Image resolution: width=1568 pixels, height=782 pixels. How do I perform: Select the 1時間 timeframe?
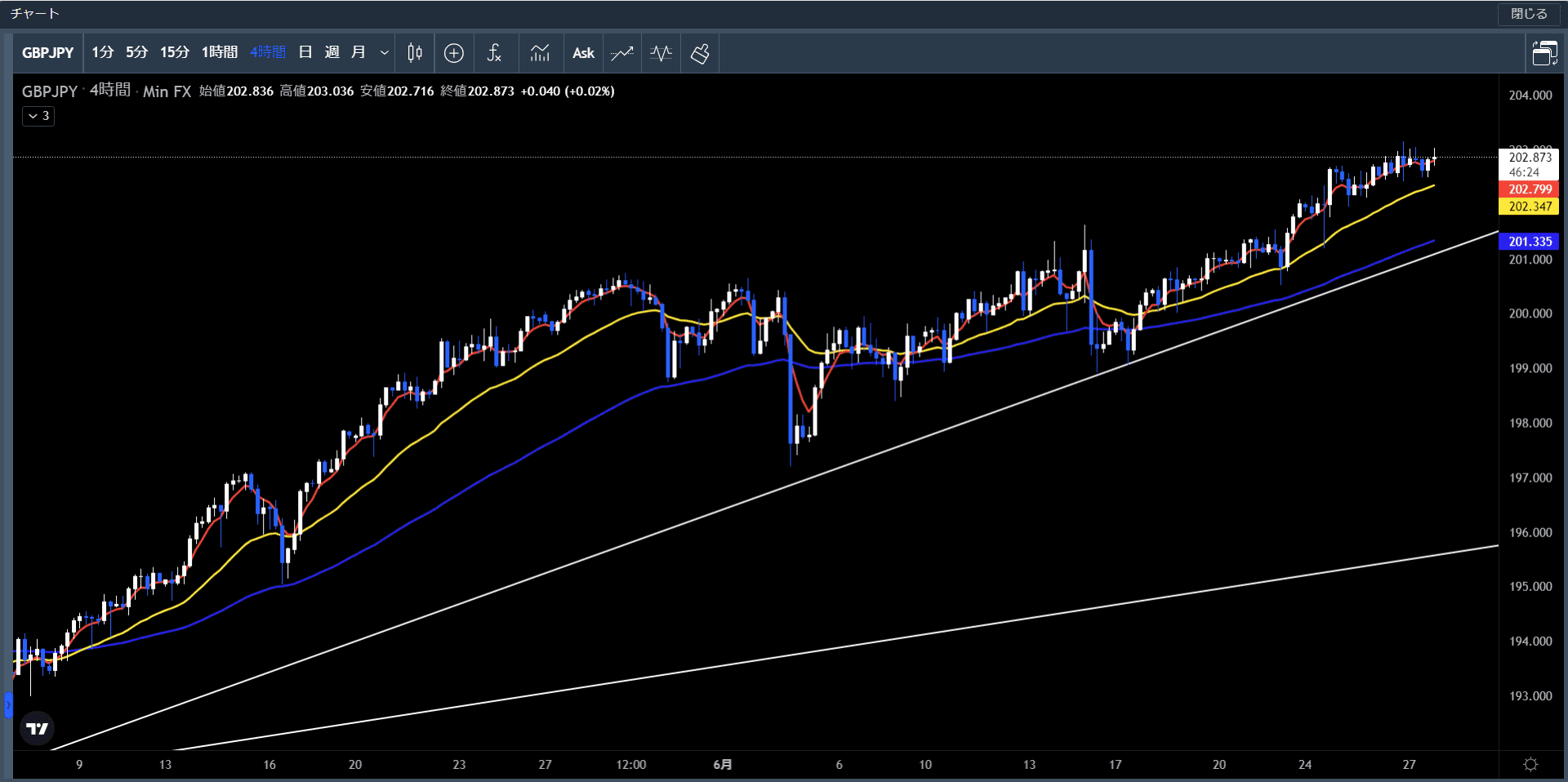220,52
